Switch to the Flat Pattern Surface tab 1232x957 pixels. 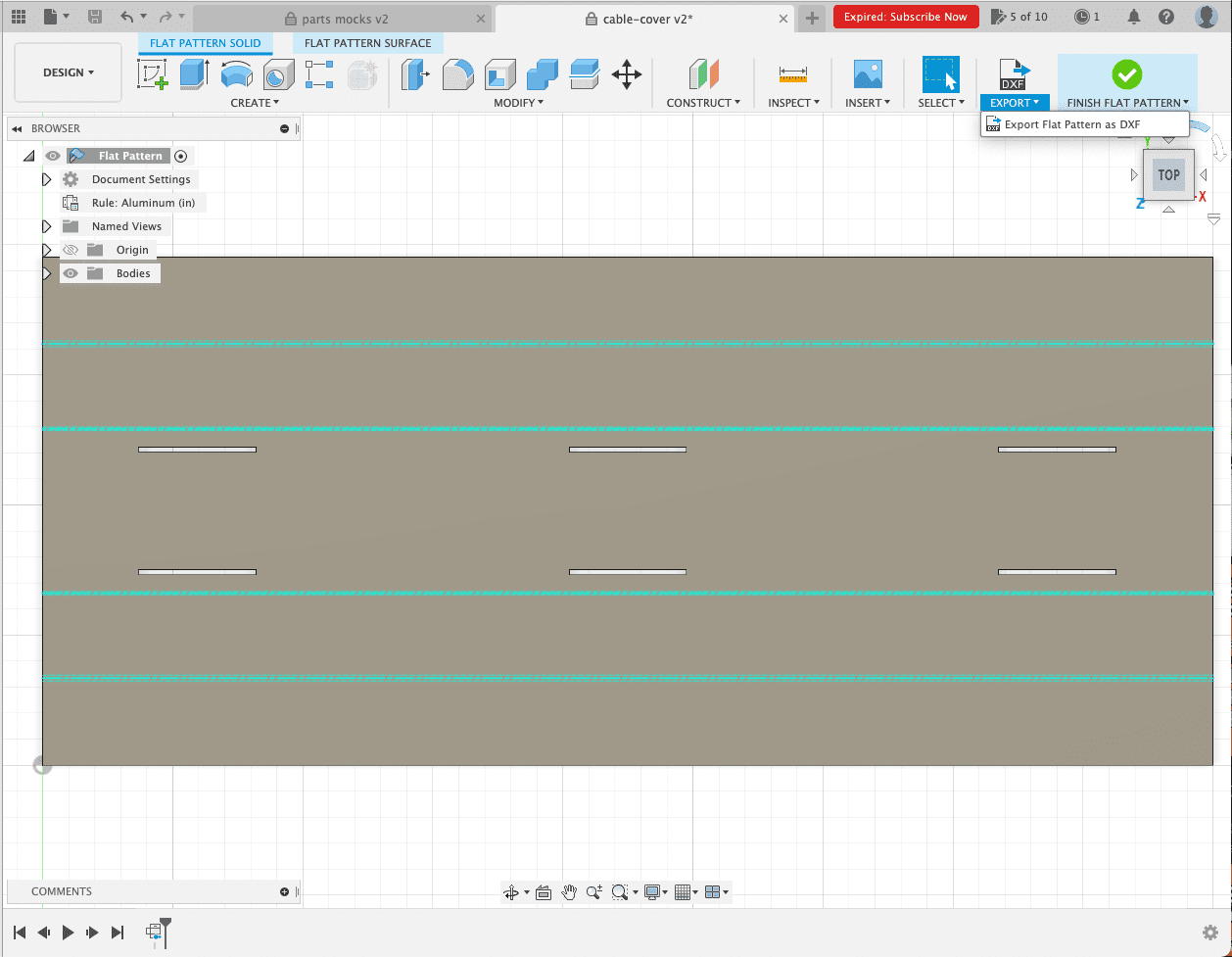pos(367,43)
